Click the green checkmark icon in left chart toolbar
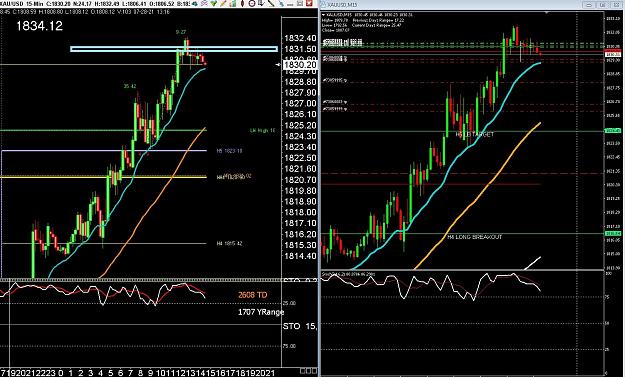This screenshot has width=625, height=377. [214, 4]
